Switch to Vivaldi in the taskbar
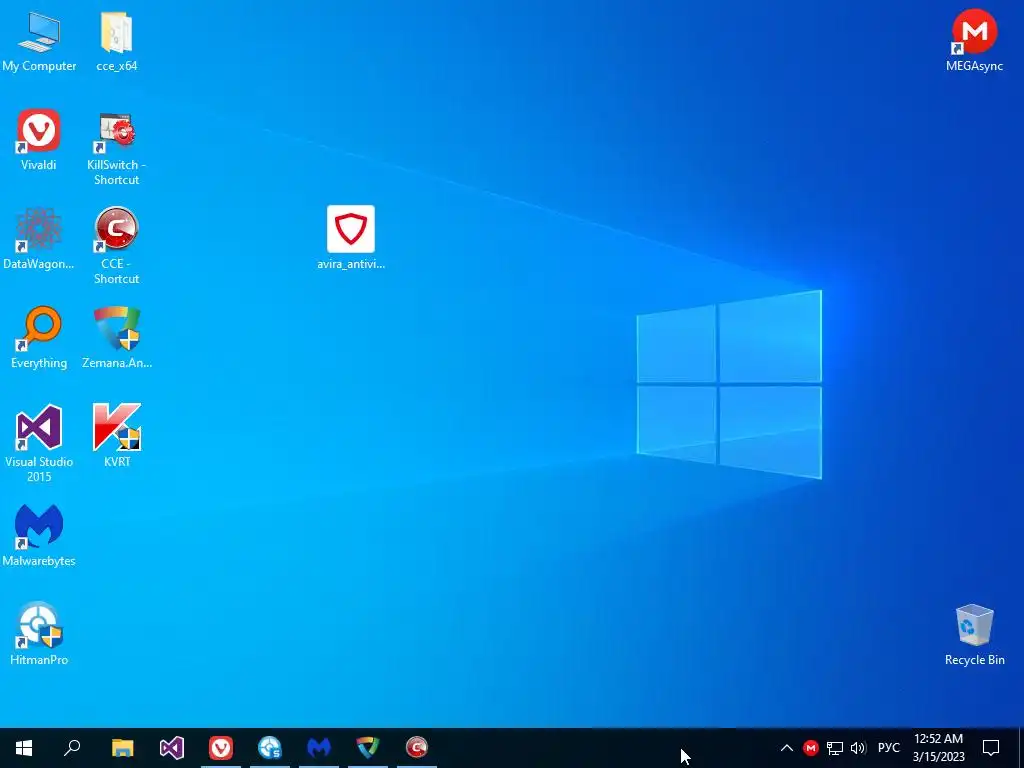 click(221, 748)
